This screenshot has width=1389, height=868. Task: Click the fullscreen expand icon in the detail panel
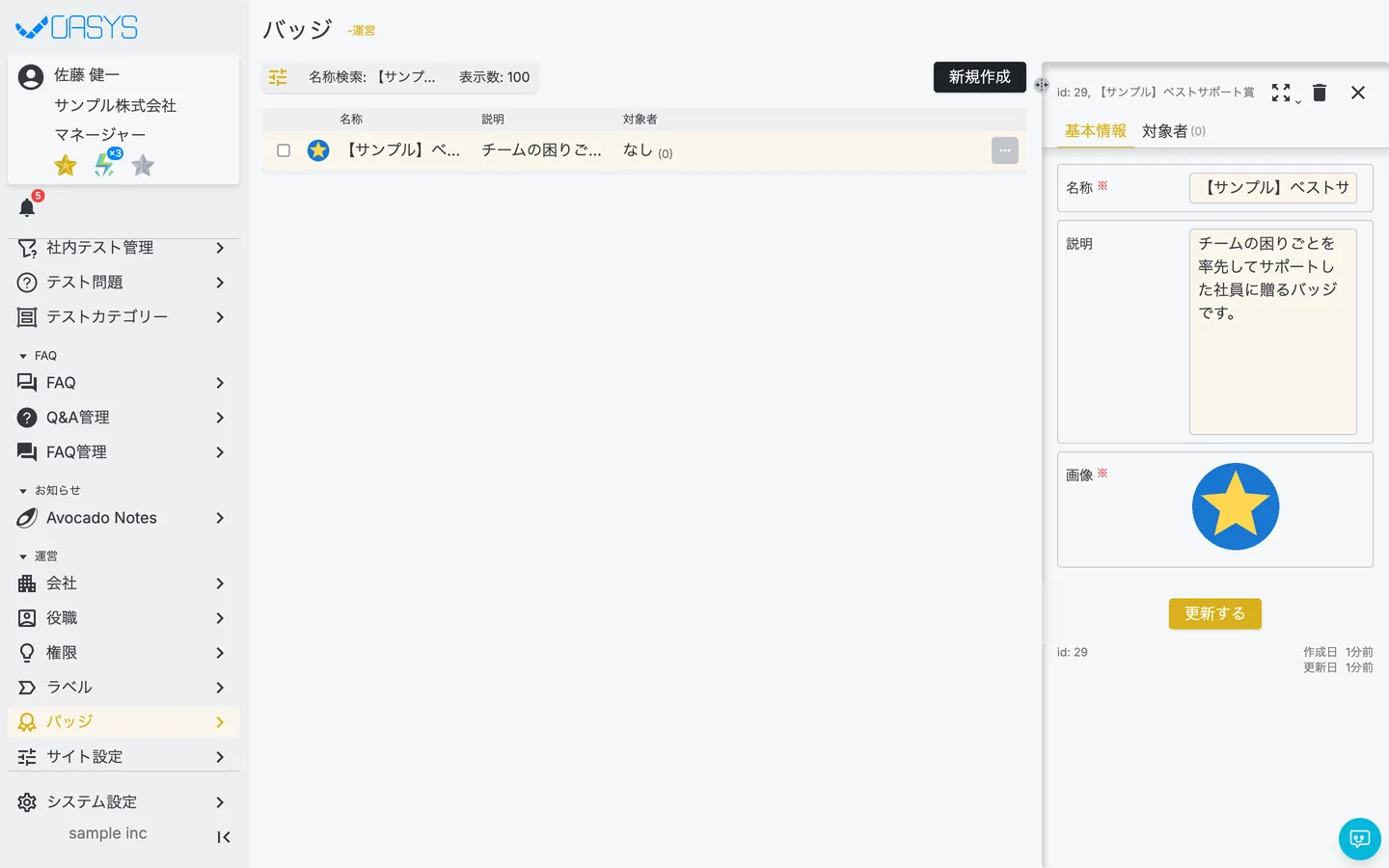tap(1281, 93)
